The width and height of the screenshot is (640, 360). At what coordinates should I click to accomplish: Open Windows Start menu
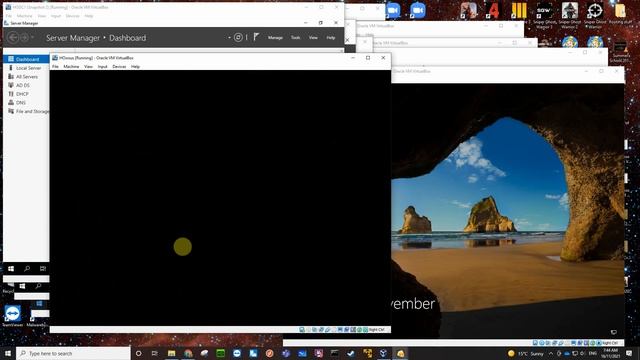8,353
